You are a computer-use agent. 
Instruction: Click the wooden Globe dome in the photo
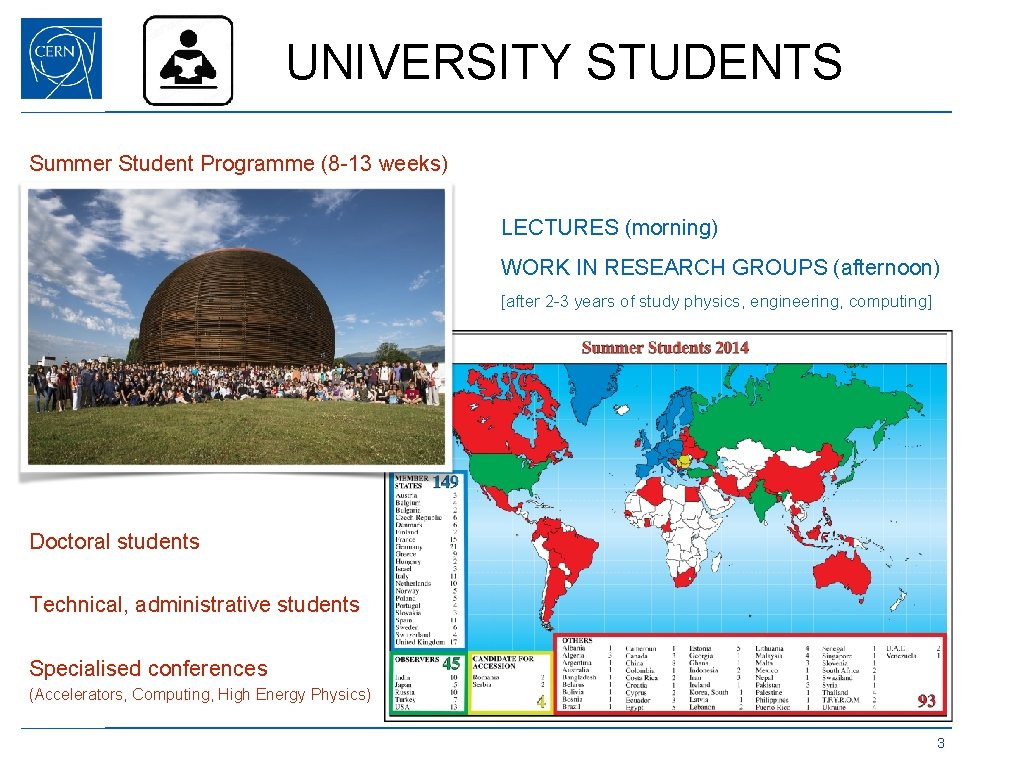click(236, 308)
